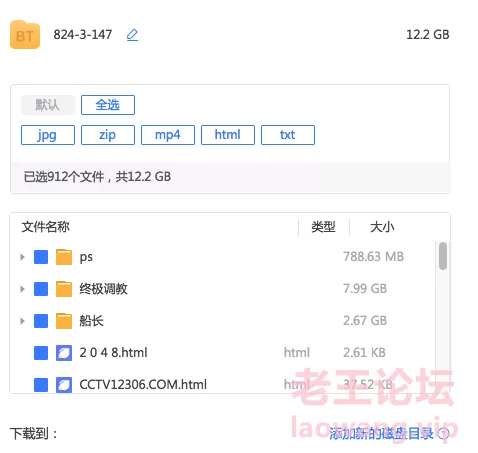Screen dimensions: 478x453
Task: Open the 添加新的磁盘目录 link
Action: coord(381,433)
